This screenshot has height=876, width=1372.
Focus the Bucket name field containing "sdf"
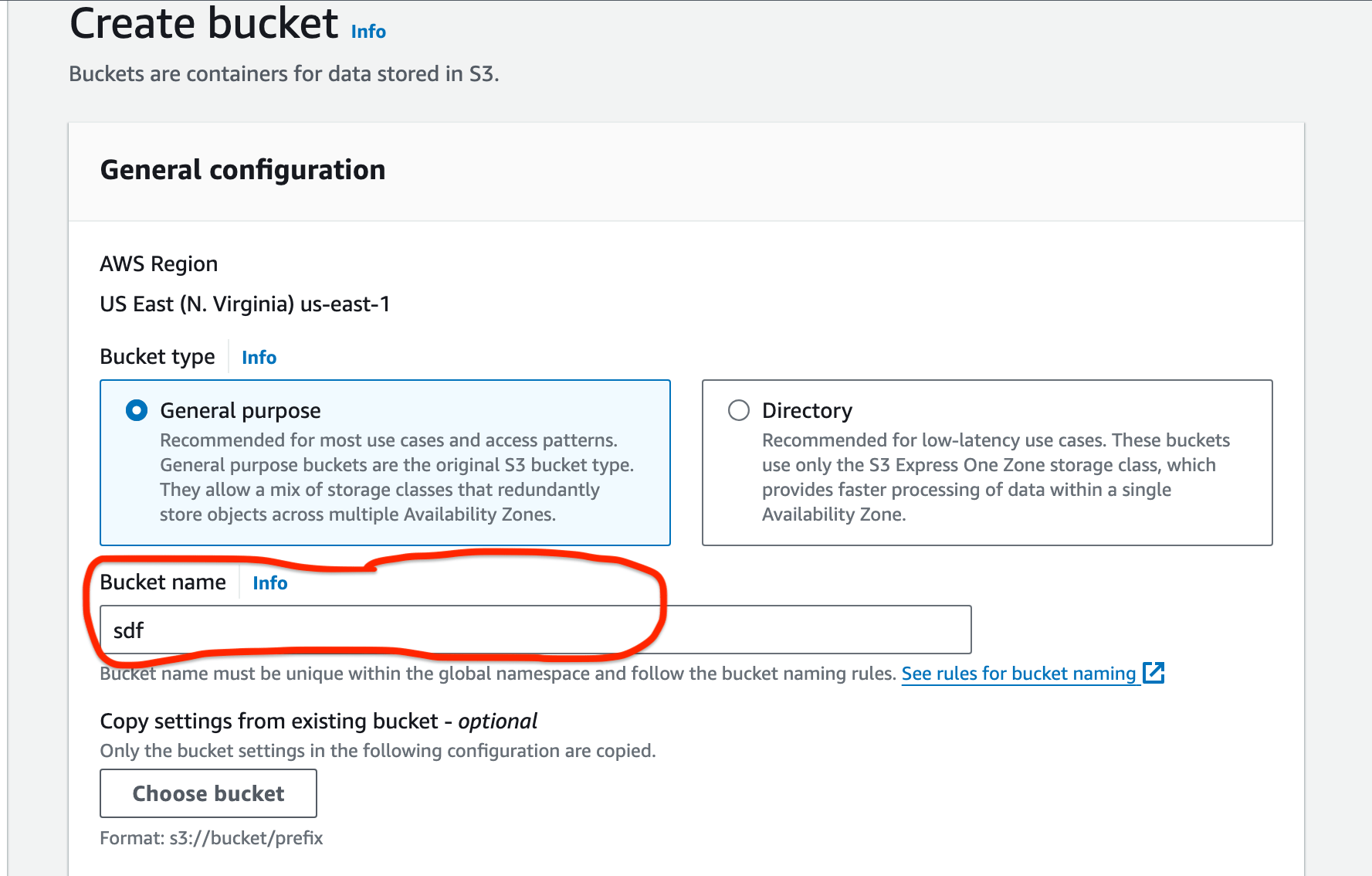pyautogui.click(x=535, y=630)
